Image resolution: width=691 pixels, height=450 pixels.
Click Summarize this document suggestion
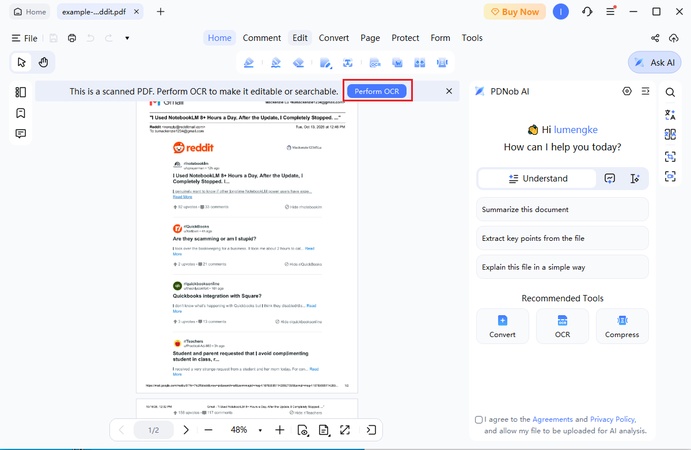pyautogui.click(x=562, y=209)
